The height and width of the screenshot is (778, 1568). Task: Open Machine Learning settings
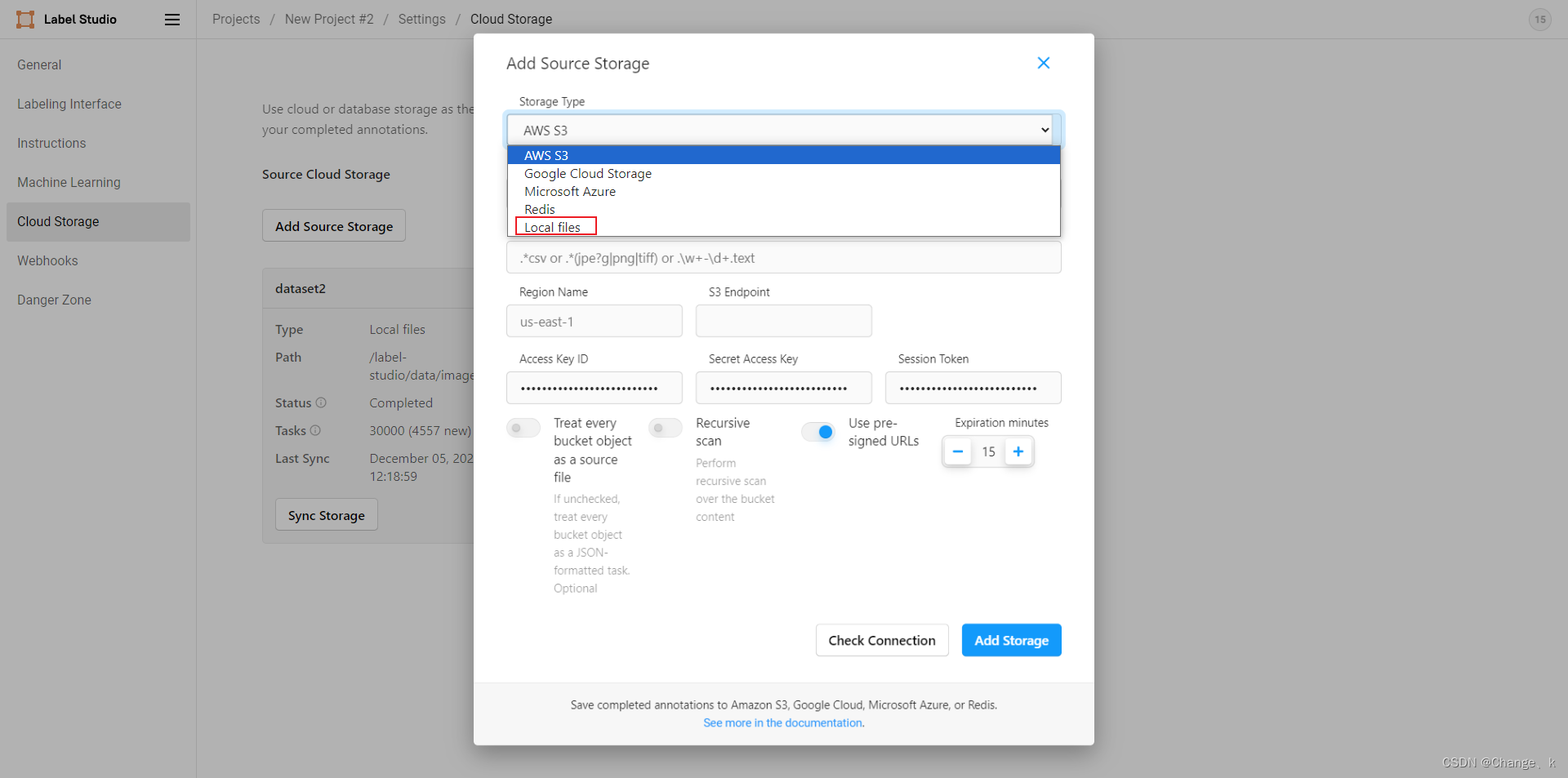click(x=98, y=182)
